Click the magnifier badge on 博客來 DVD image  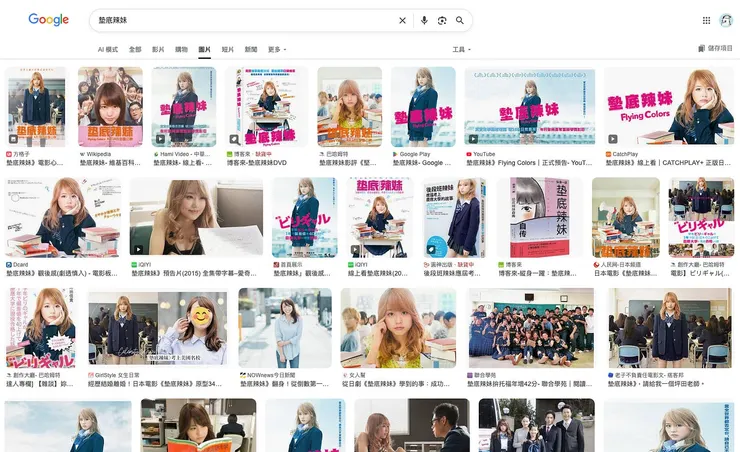pos(234,139)
